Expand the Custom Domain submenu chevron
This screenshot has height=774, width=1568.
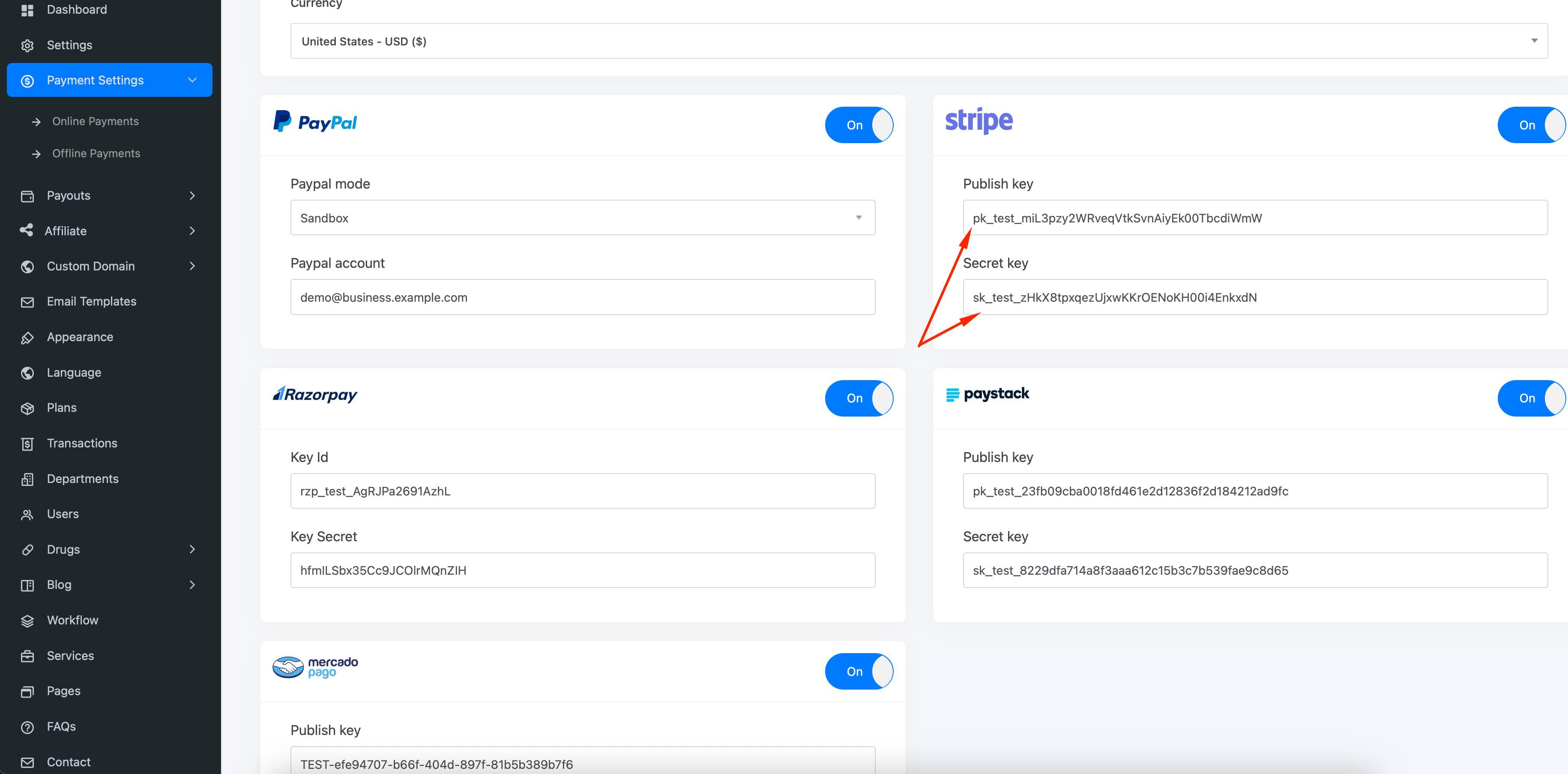[192, 266]
